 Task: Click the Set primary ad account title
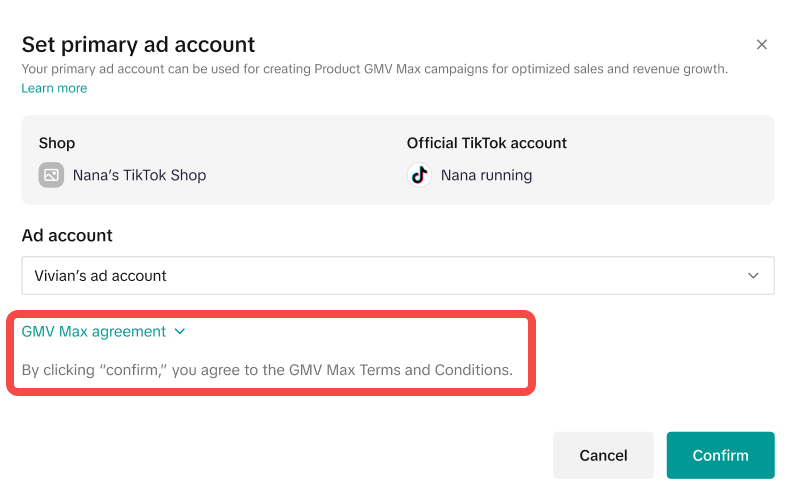coord(138,45)
